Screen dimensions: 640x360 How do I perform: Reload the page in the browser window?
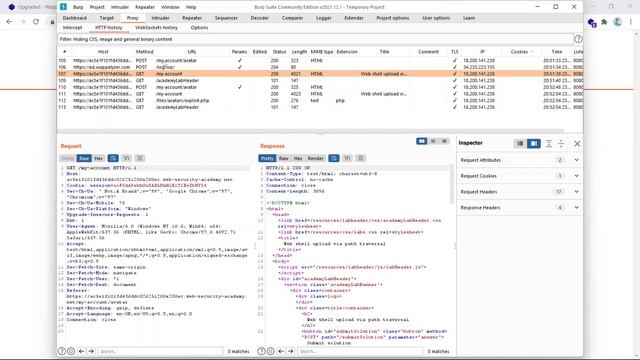pos(36,22)
